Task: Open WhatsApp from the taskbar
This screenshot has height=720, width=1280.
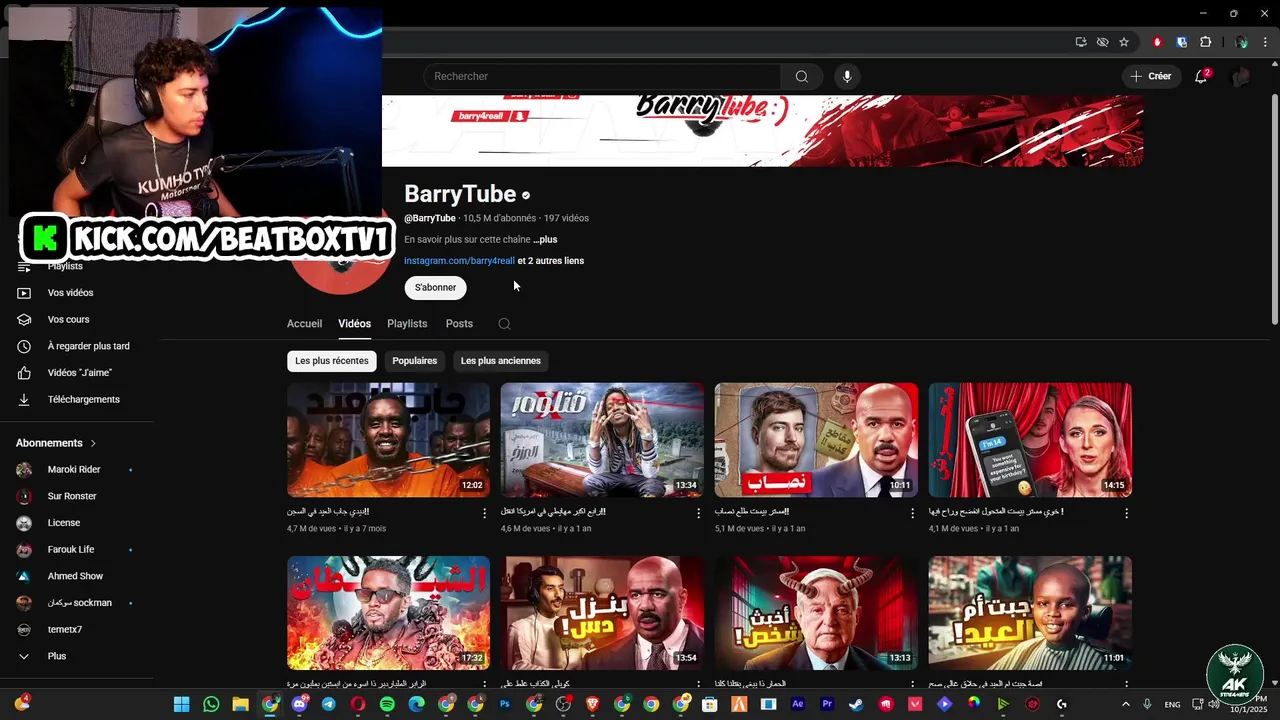Action: pos(211,704)
